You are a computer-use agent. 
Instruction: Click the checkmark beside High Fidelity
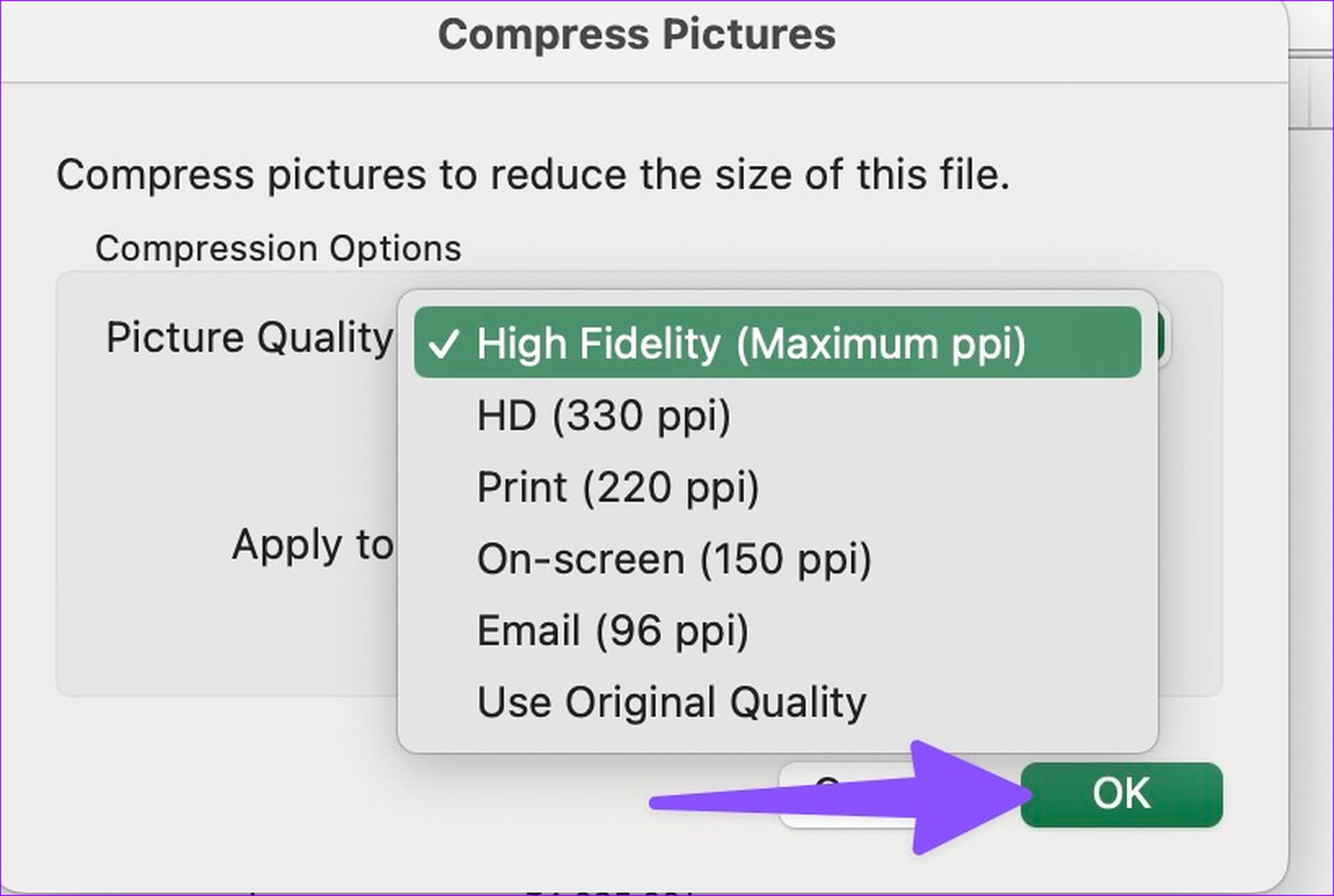pyautogui.click(x=443, y=344)
